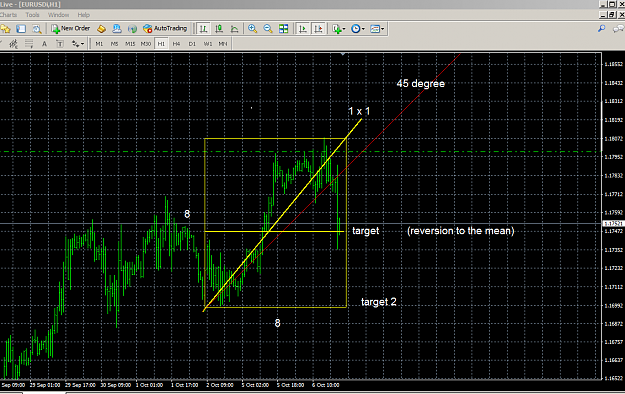Viewport: 625px width, 394px height.
Task: Open the MetaEditor yellow book icon
Action: coord(101,29)
